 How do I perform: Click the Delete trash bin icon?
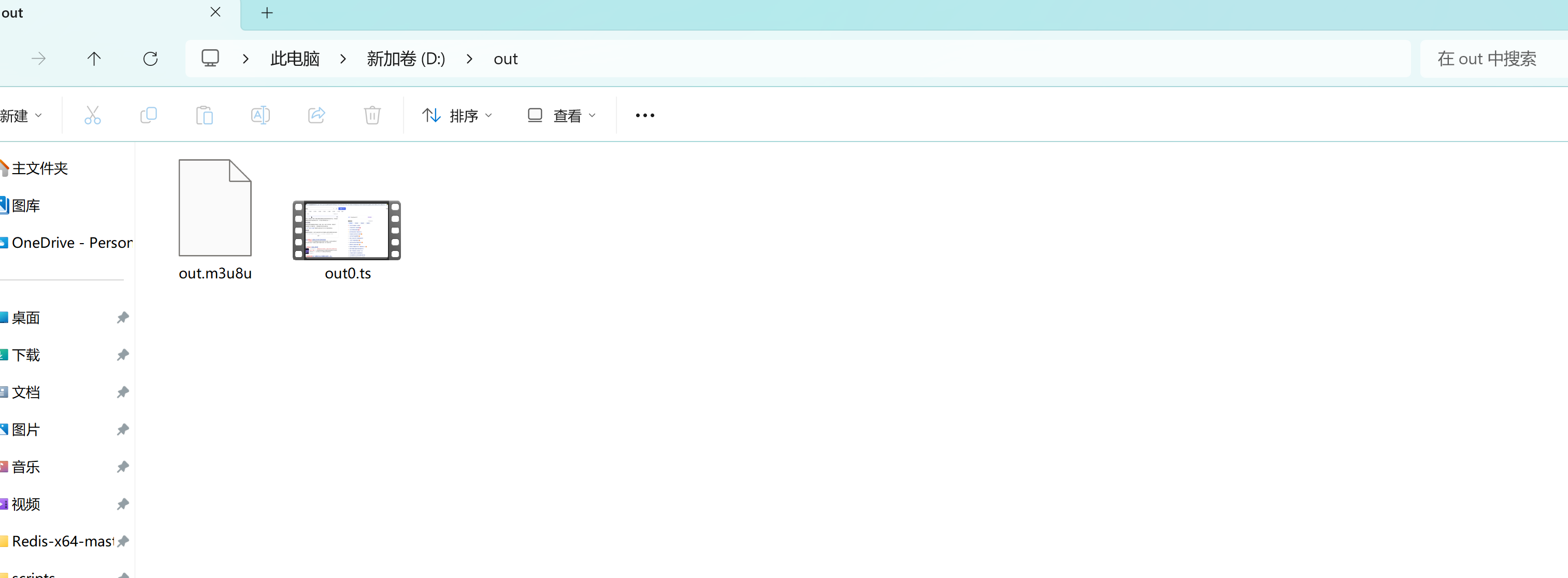tap(372, 115)
